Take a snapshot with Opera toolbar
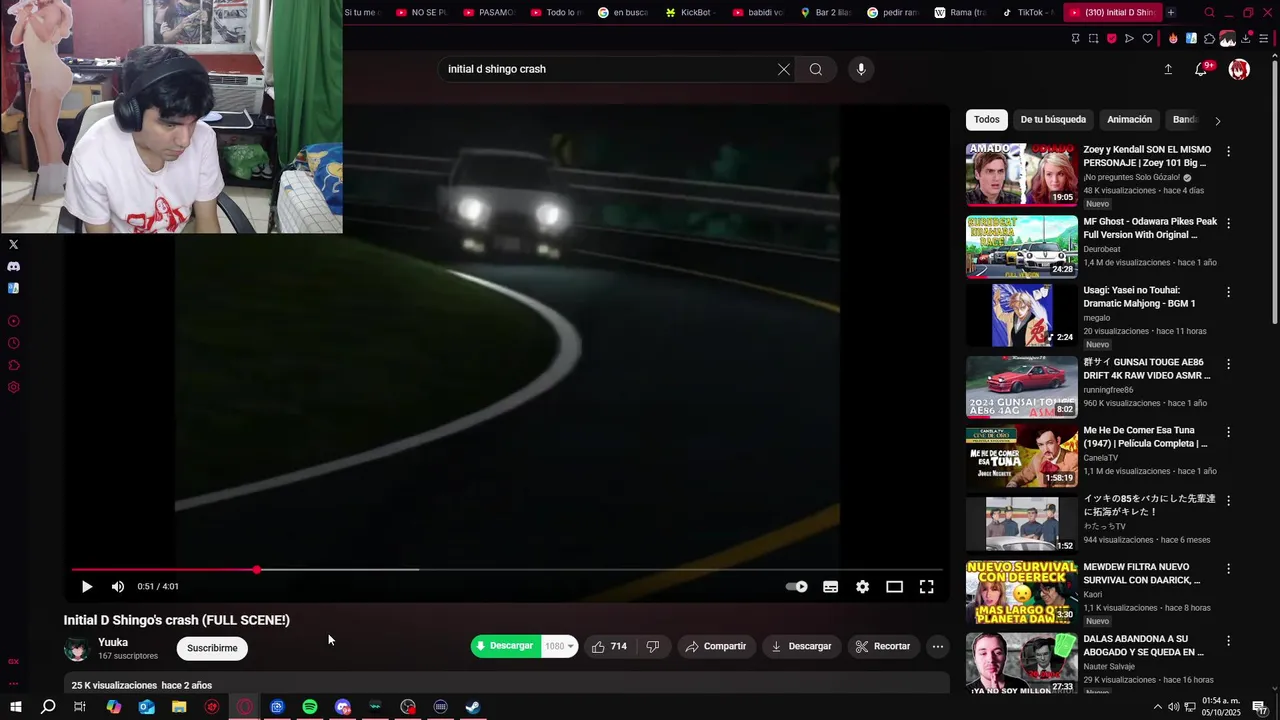The width and height of the screenshot is (1280, 720). [1093, 39]
